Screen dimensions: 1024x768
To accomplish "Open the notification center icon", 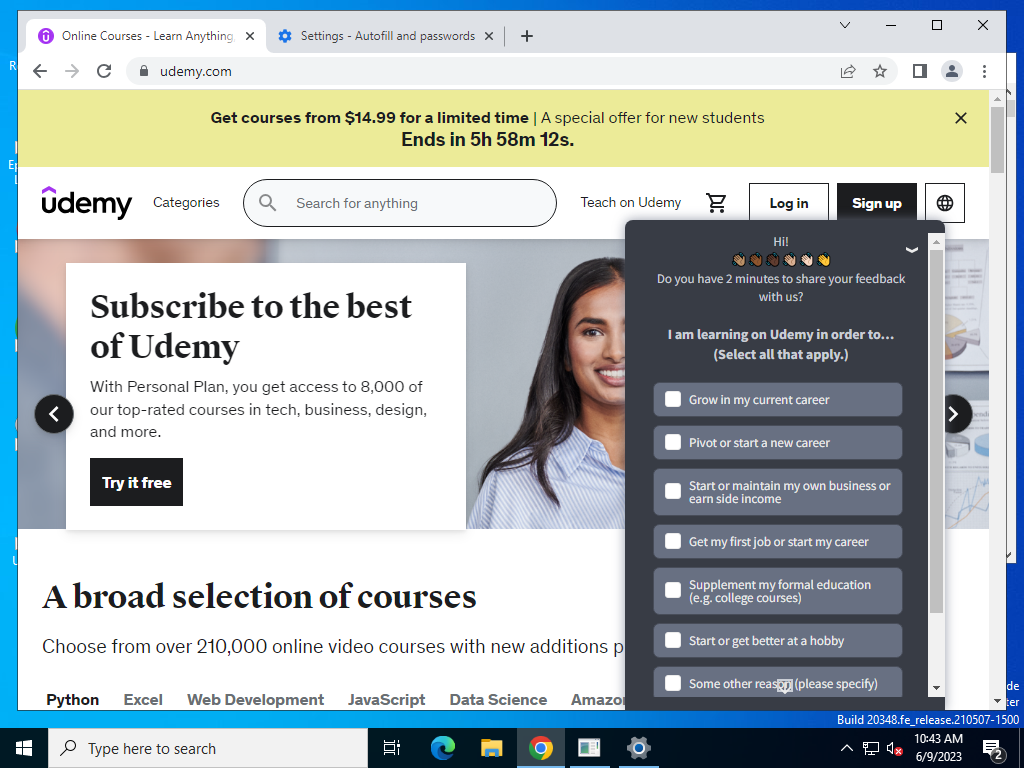I will (993, 748).
